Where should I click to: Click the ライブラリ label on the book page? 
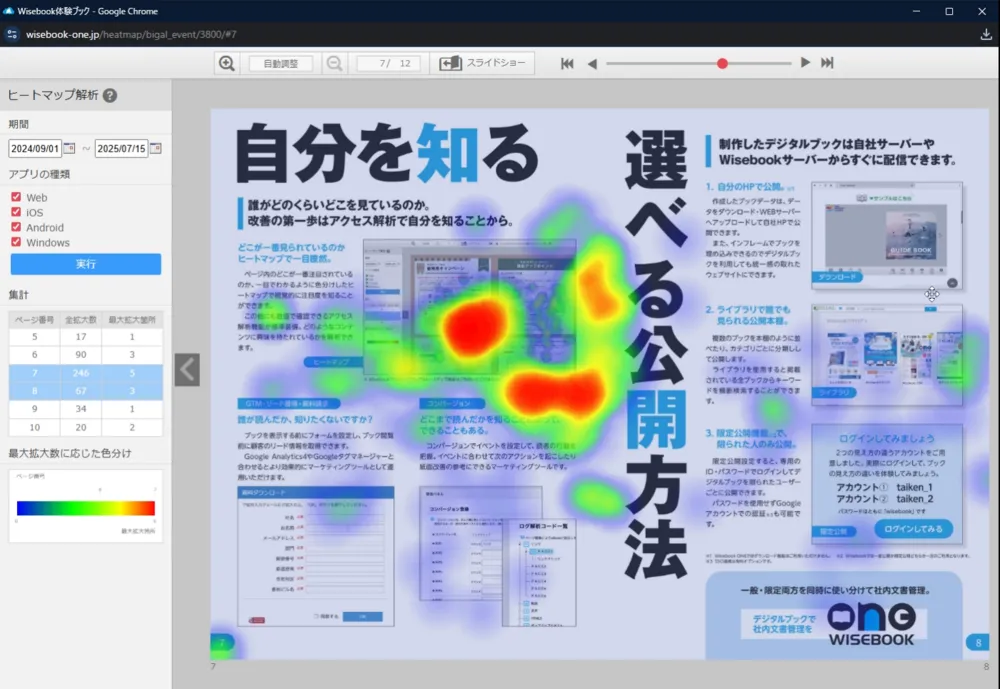click(834, 393)
